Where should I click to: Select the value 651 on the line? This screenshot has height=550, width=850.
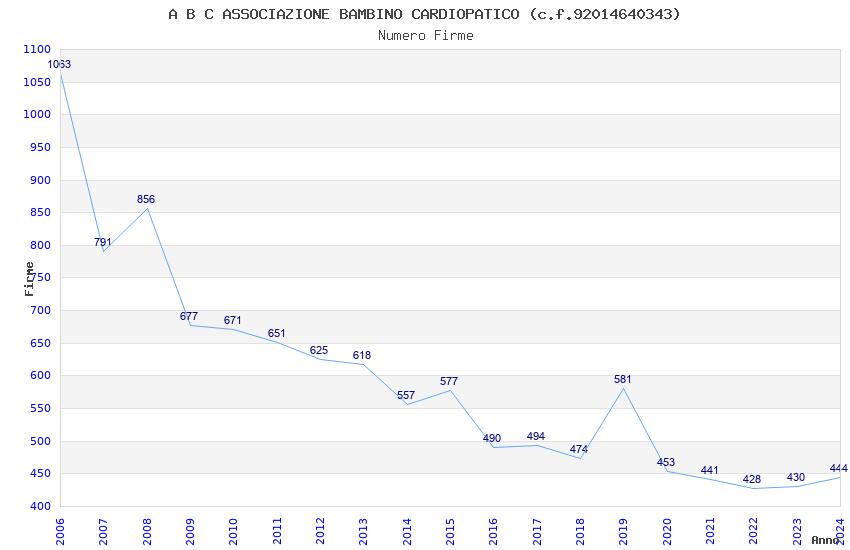(x=276, y=333)
